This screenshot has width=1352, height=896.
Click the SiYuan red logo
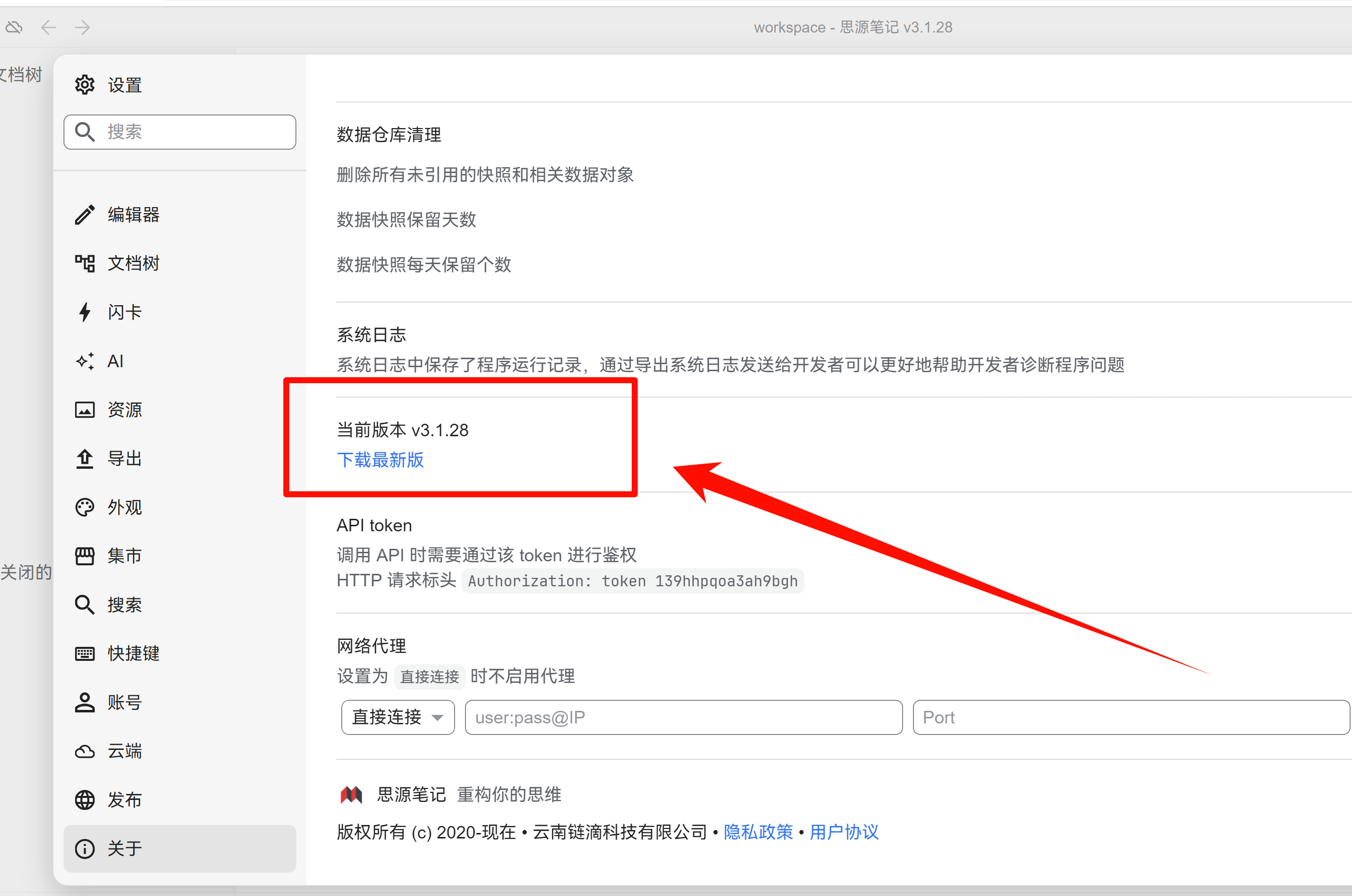[351, 794]
